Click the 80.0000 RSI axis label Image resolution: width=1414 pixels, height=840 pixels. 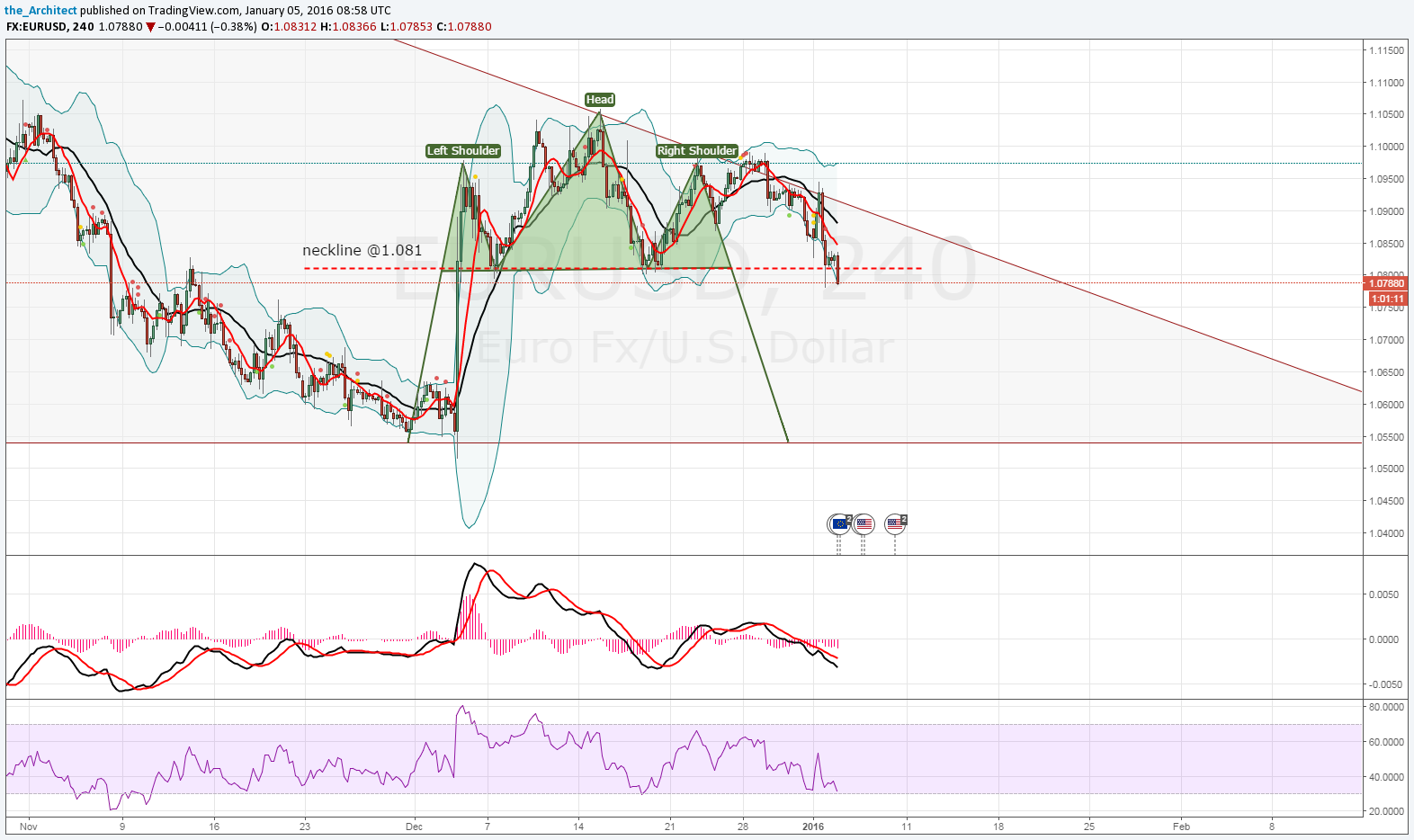[1386, 707]
